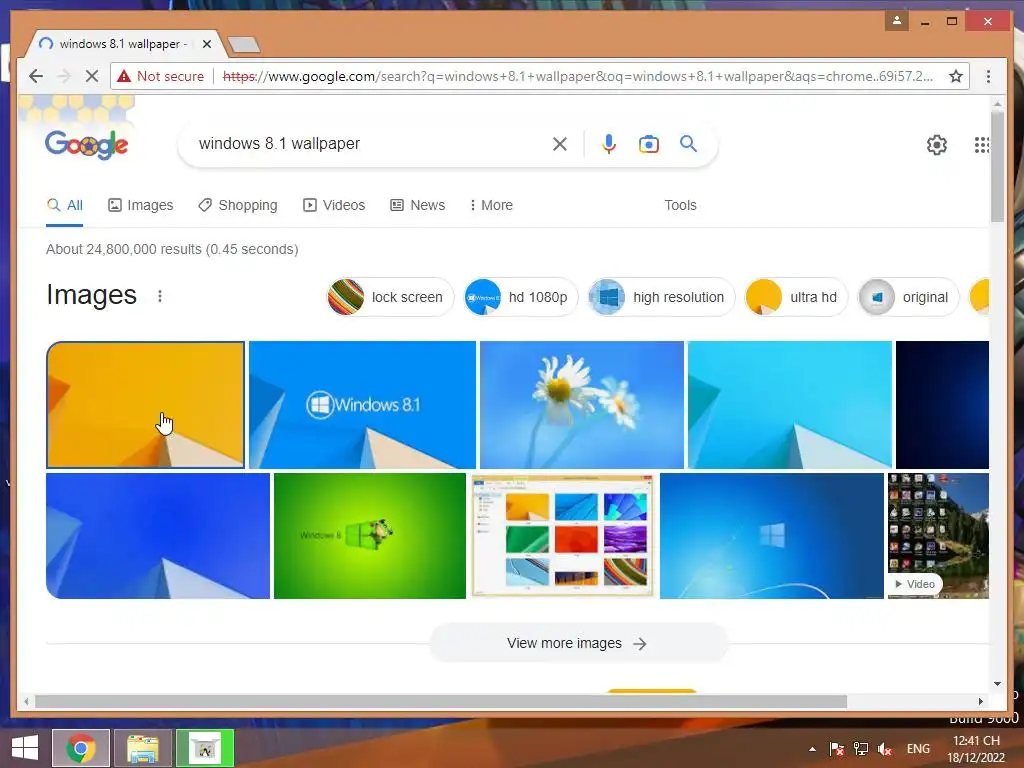Submit search with the magnifier icon
The width and height of the screenshot is (1024, 768).
click(x=688, y=144)
